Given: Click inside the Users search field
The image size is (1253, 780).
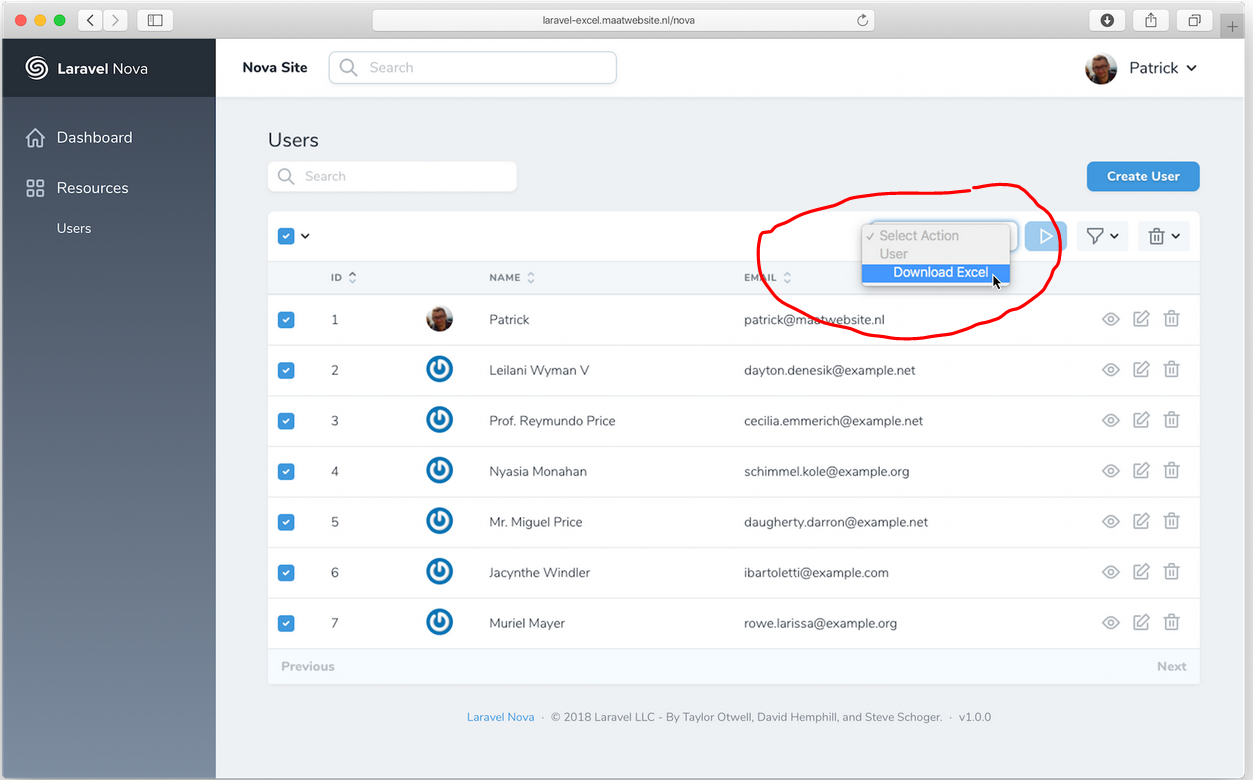Looking at the screenshot, I should tap(392, 176).
